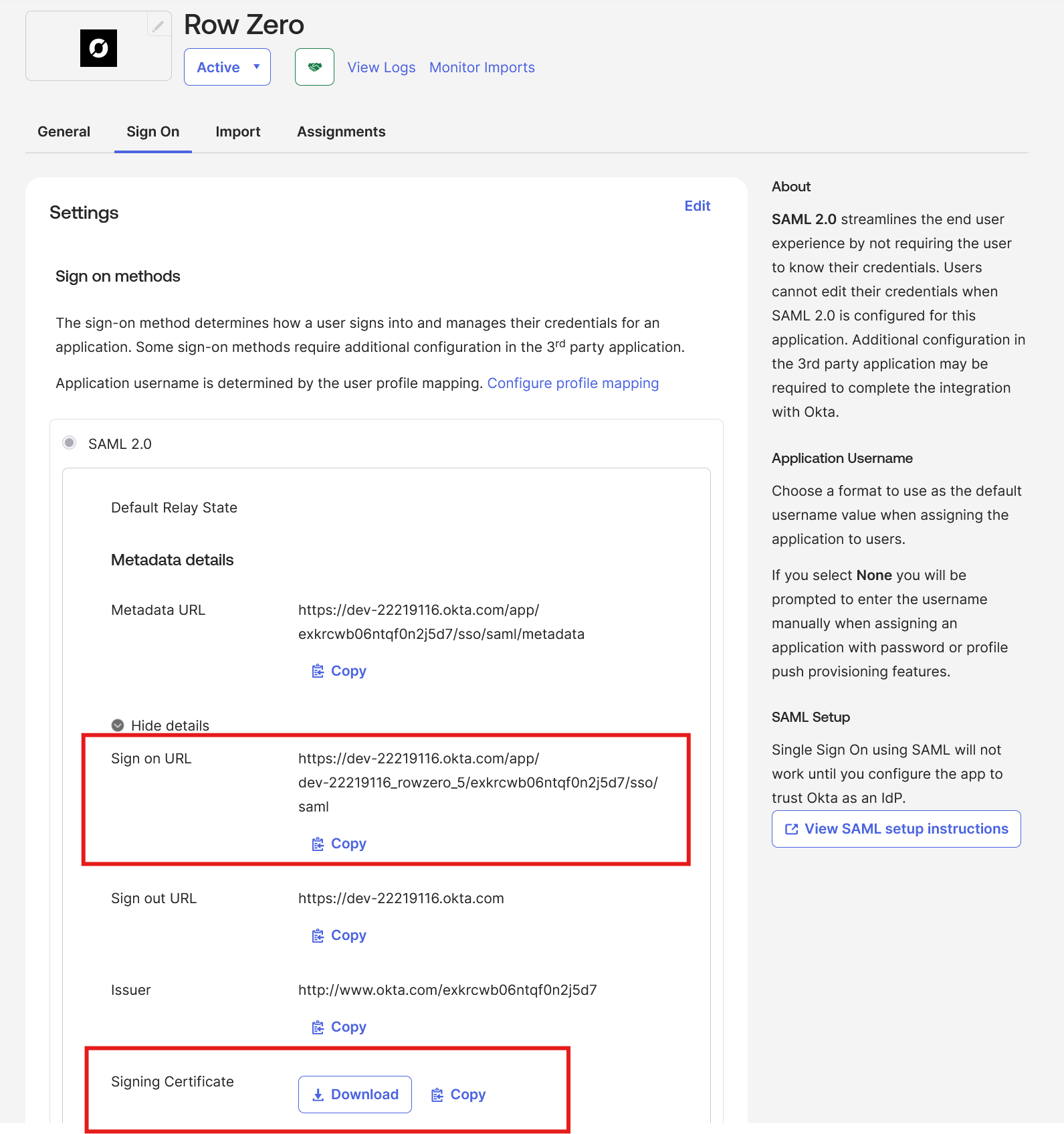Select the Sign On tab
This screenshot has height=1134, width=1064.
(152, 132)
